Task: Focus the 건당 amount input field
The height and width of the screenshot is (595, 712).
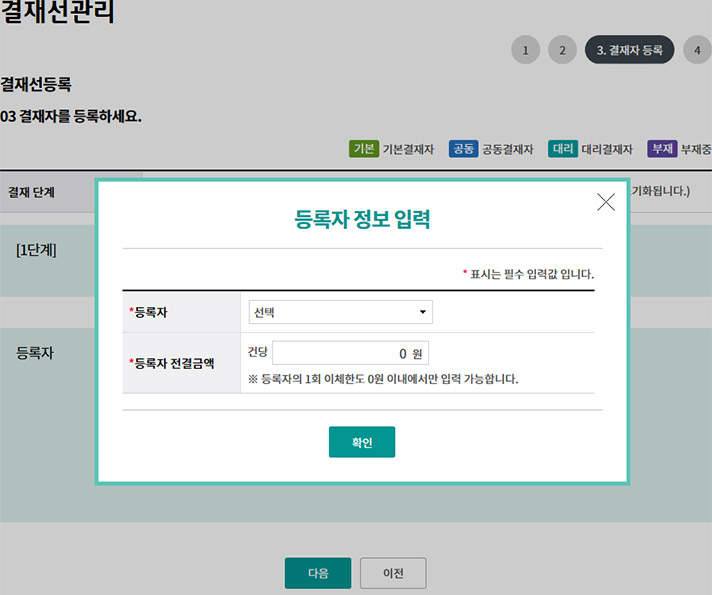Action: pyautogui.click(x=349, y=353)
